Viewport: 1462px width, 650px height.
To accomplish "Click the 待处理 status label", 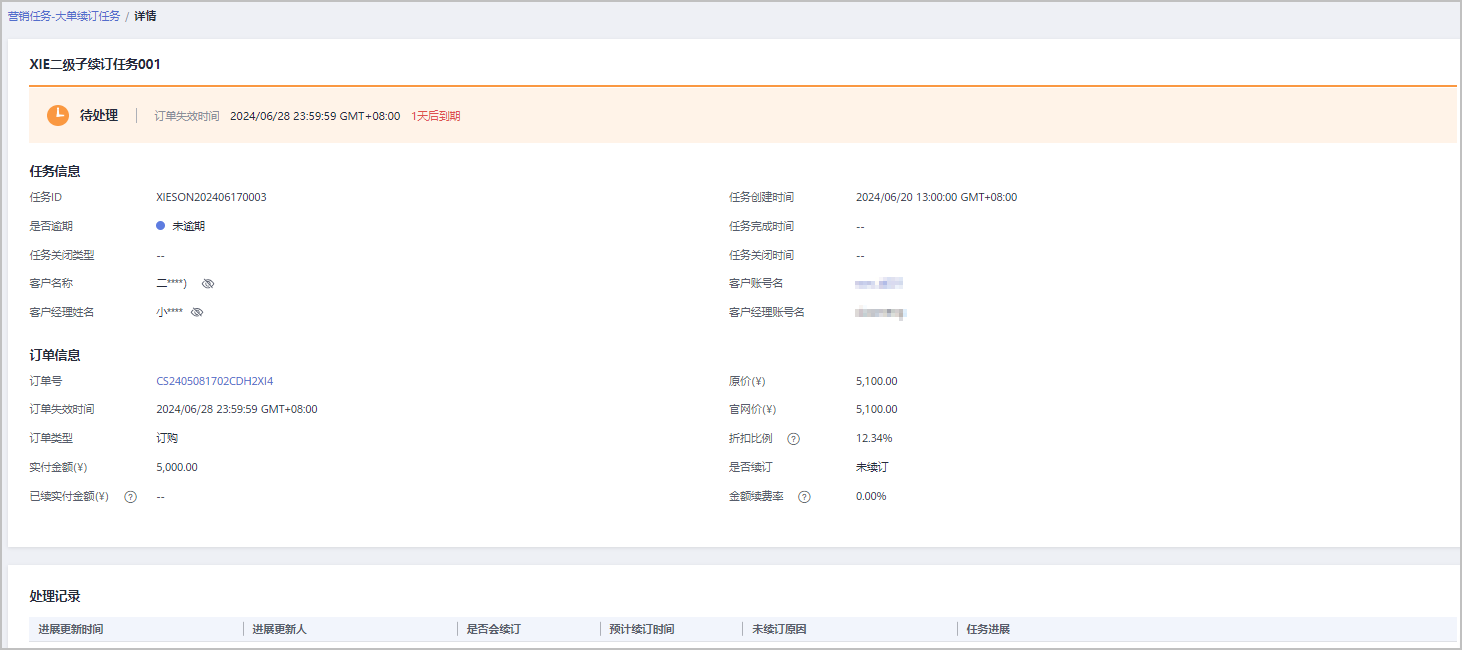I will (99, 115).
